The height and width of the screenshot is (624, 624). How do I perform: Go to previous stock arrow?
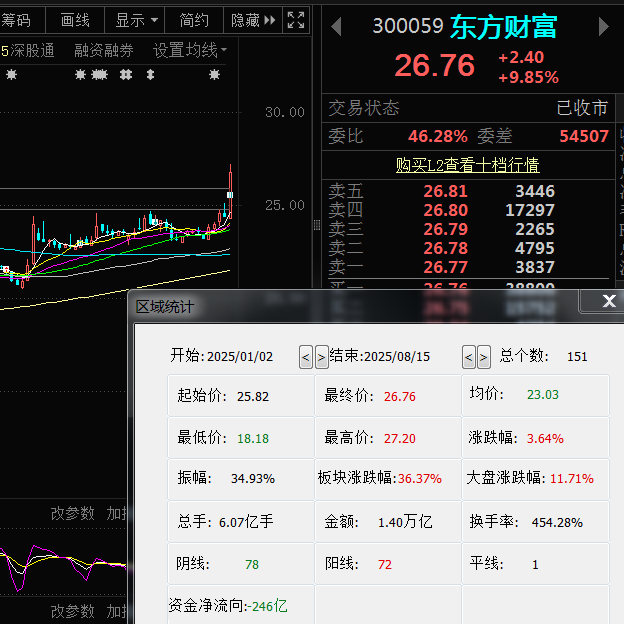click(x=337, y=27)
